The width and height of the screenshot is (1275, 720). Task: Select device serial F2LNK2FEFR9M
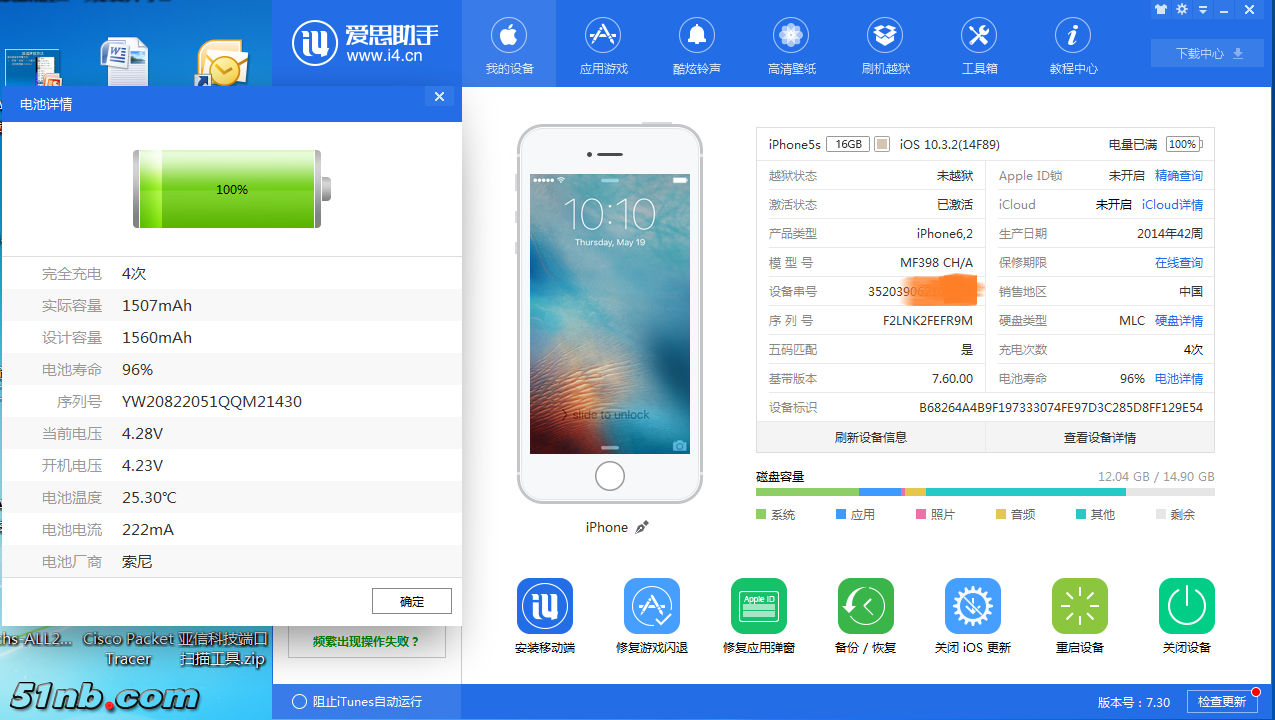(x=928, y=320)
